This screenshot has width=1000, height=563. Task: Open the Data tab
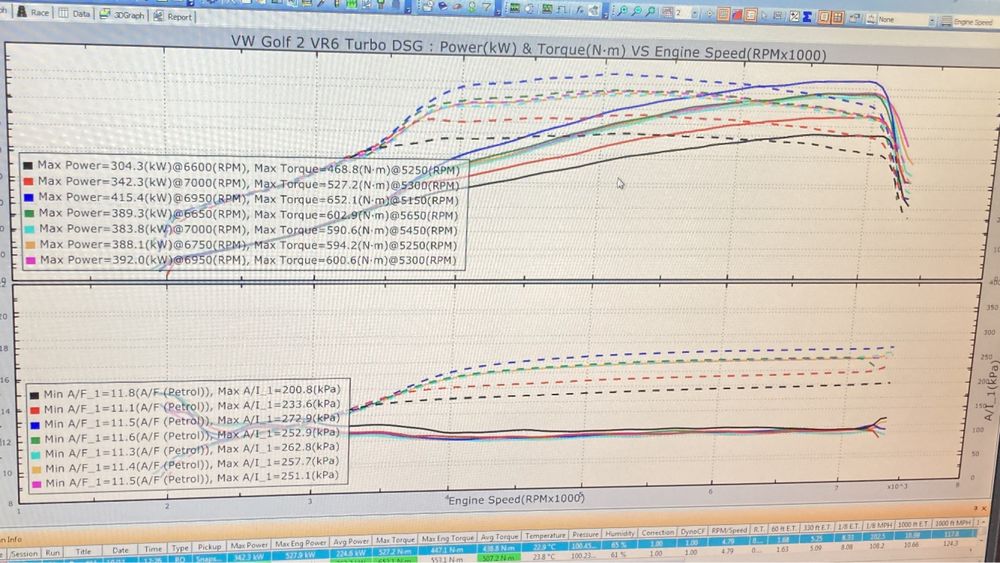tap(74, 13)
